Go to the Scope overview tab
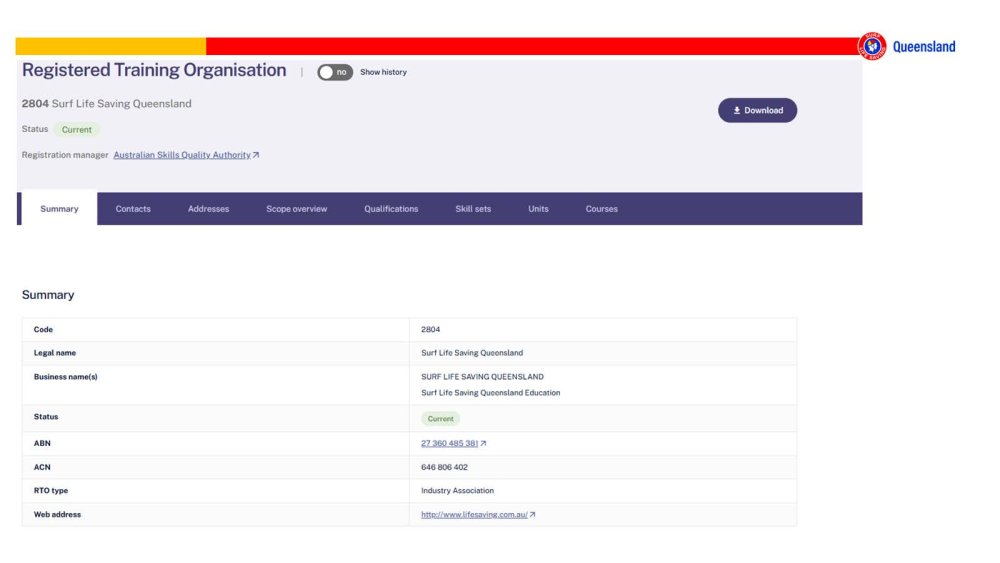The image size is (1000, 563). (297, 208)
